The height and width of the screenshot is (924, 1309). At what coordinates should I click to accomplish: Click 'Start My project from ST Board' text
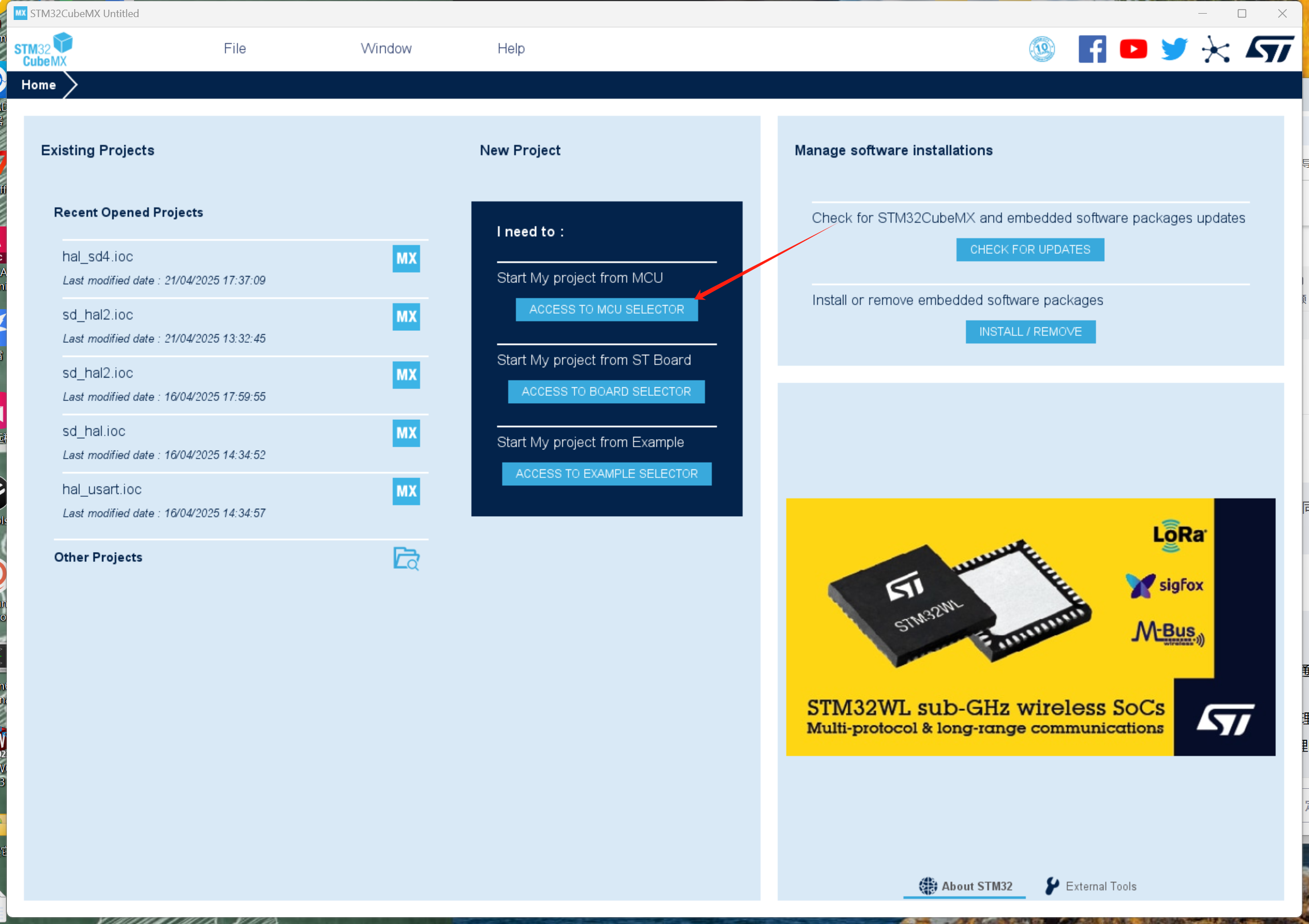pyautogui.click(x=594, y=360)
